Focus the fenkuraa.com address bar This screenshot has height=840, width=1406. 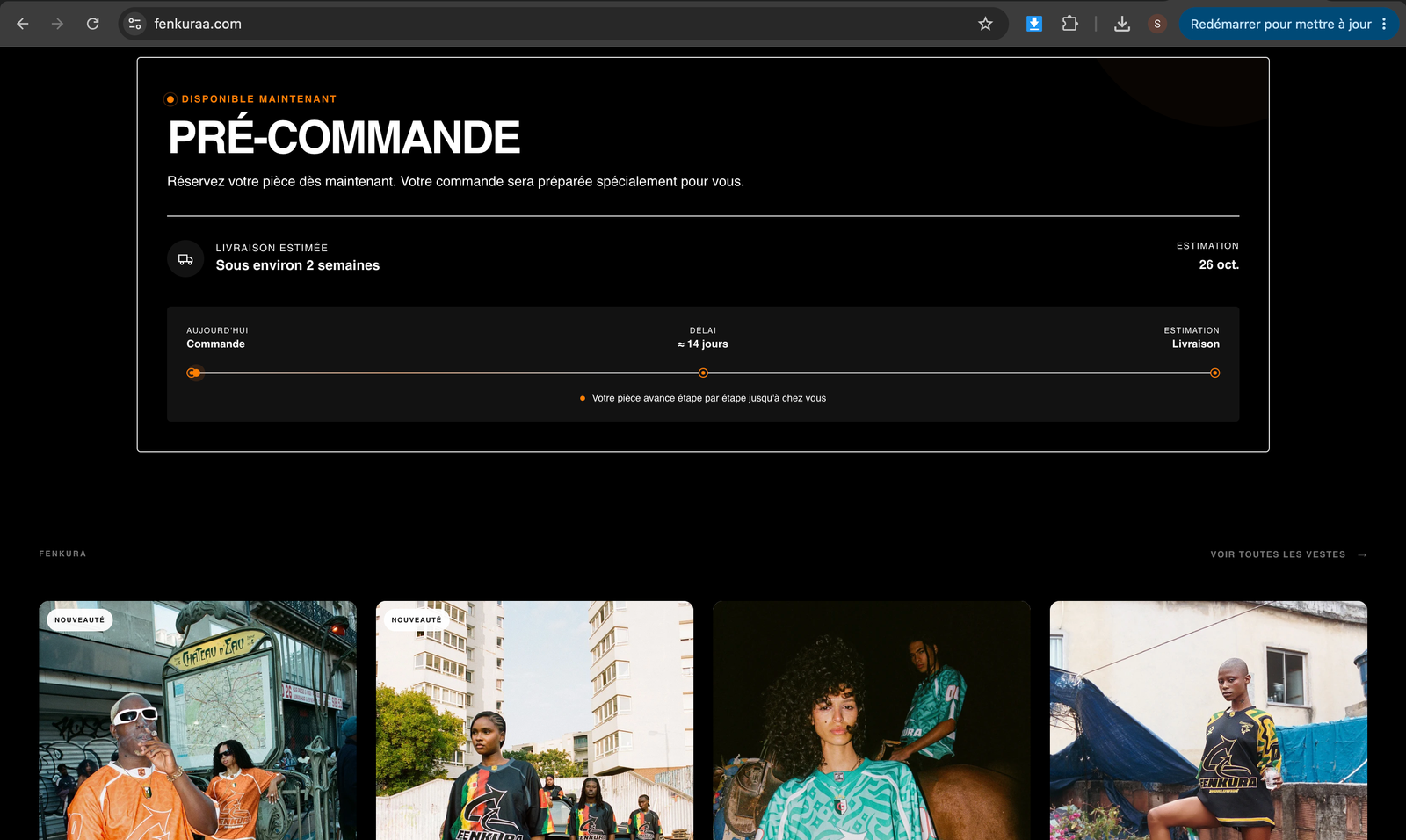562,24
